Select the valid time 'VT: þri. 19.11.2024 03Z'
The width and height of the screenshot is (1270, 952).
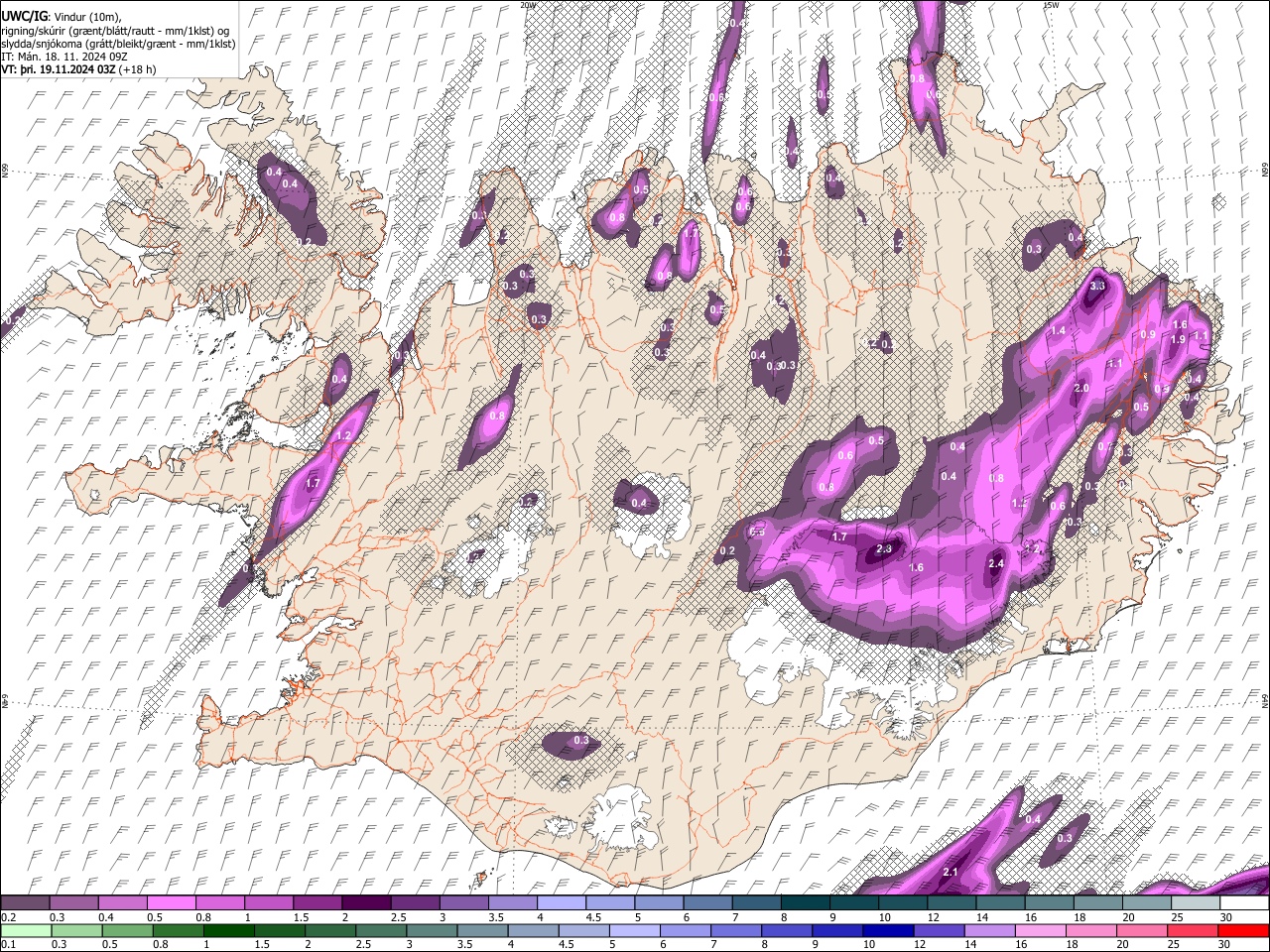coord(58,70)
